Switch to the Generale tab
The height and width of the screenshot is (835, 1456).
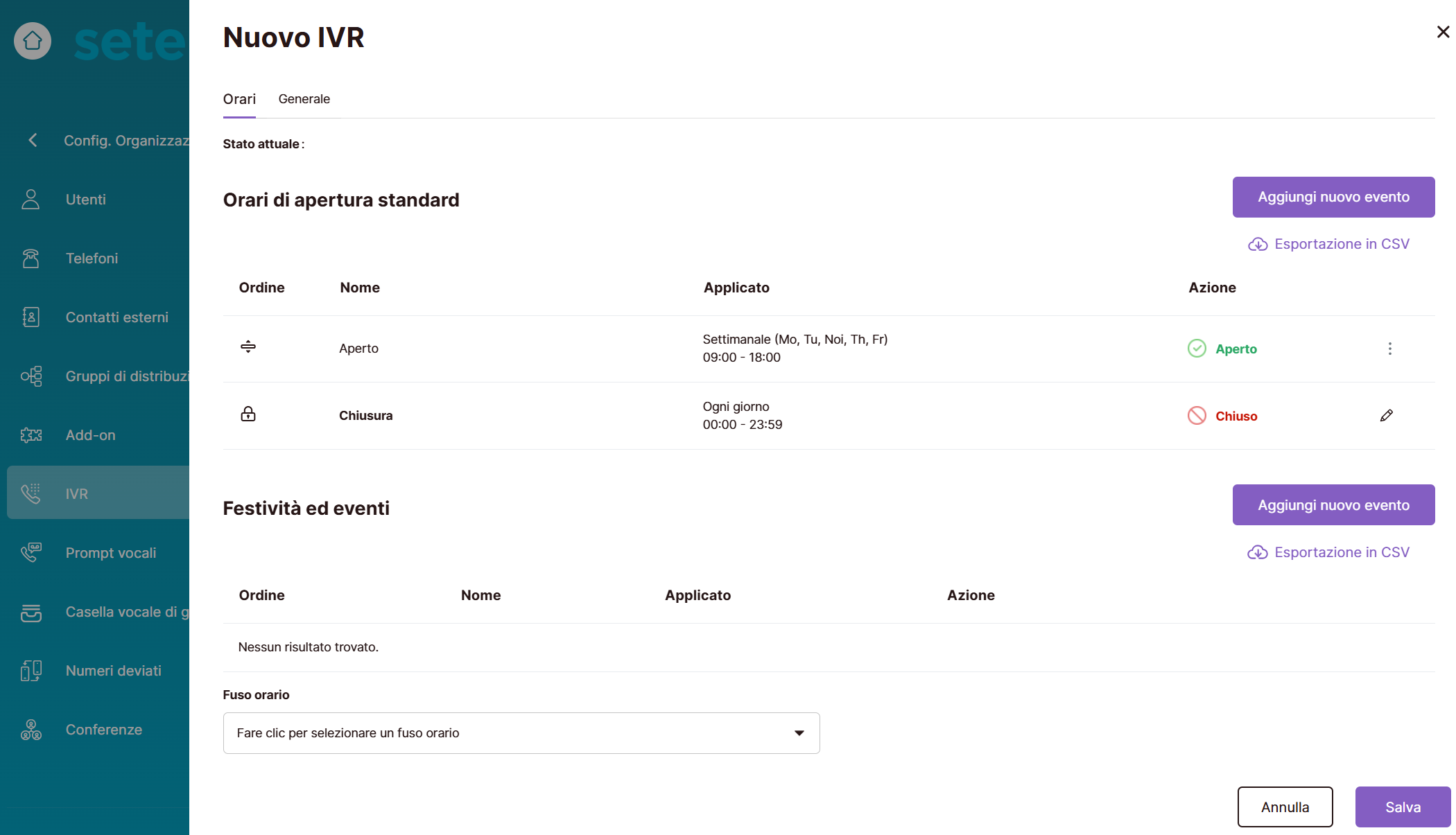coord(304,99)
